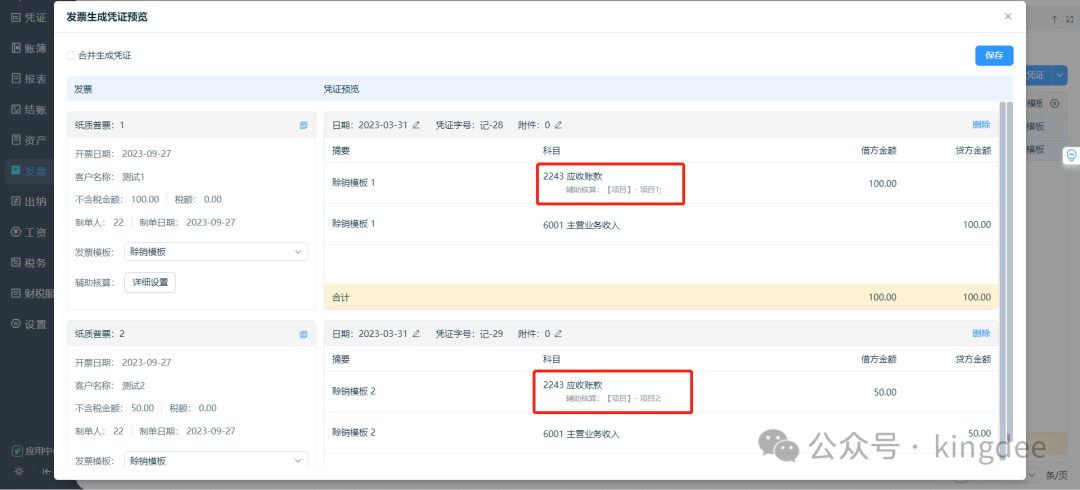Image resolution: width=1080 pixels, height=490 pixels.
Task: Edit the date of voucher 记-29
Action: pos(416,334)
